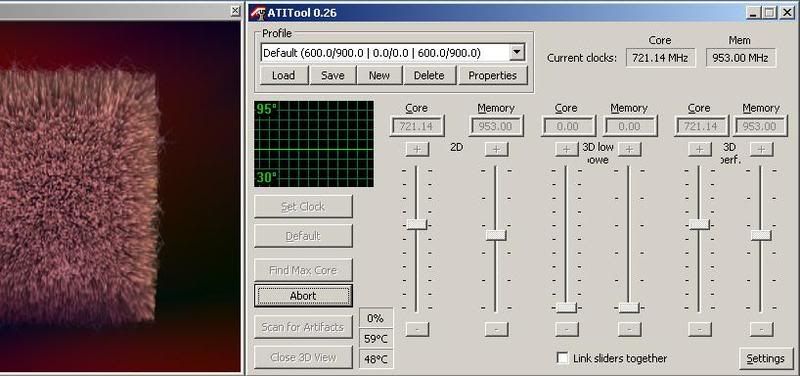This screenshot has height=376, width=800.
Task: Open the Settings dialog
Action: point(766,359)
